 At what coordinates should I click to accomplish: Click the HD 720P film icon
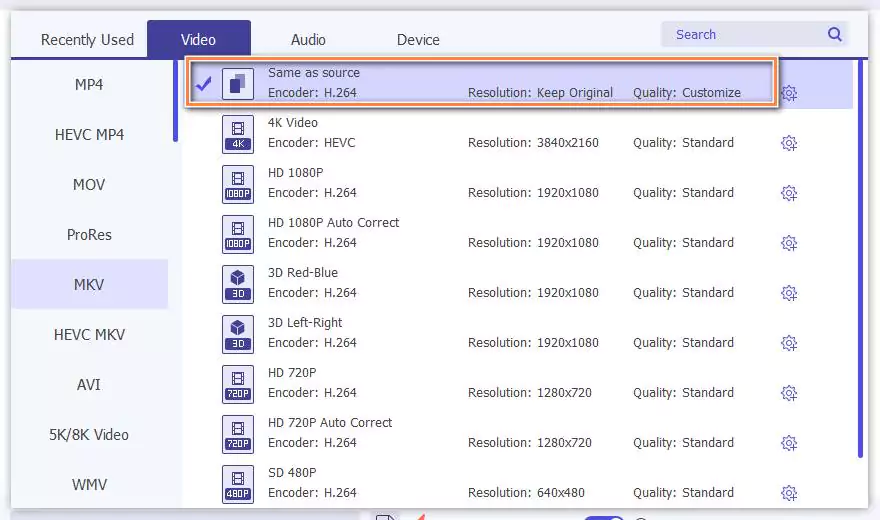coord(238,384)
